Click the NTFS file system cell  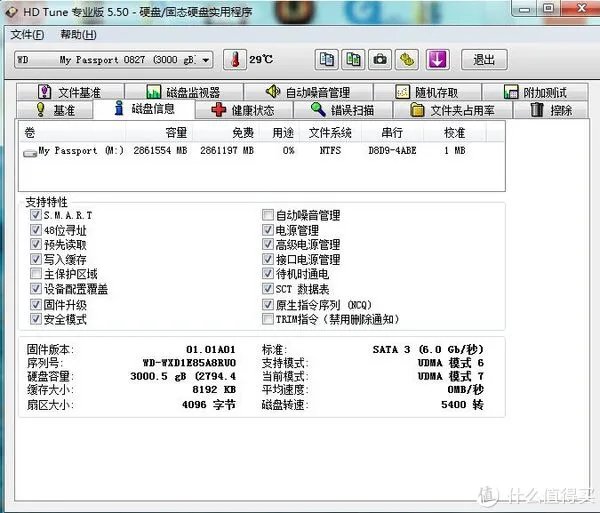[330, 151]
